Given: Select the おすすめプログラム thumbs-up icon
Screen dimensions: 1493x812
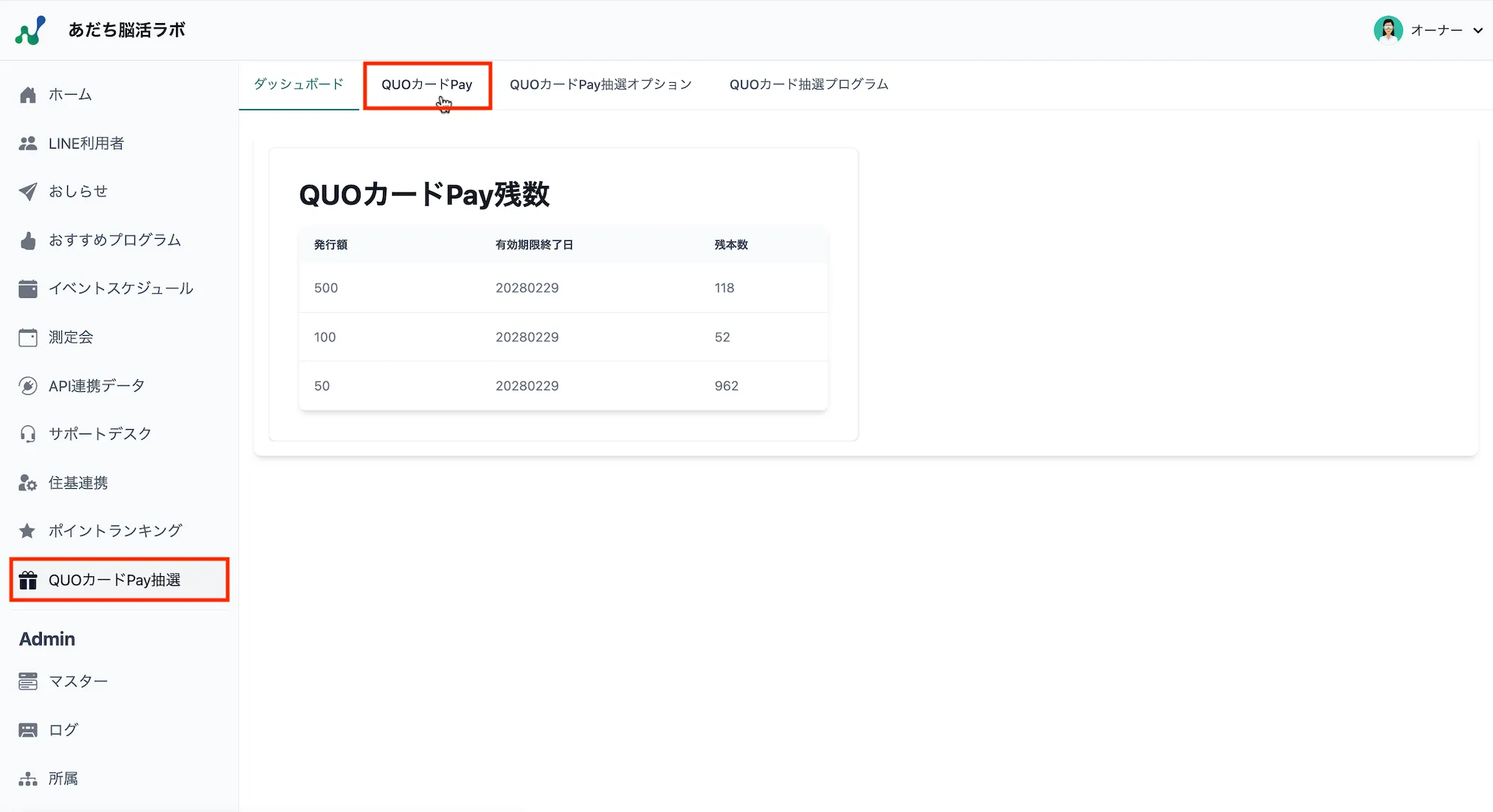Looking at the screenshot, I should (x=28, y=240).
